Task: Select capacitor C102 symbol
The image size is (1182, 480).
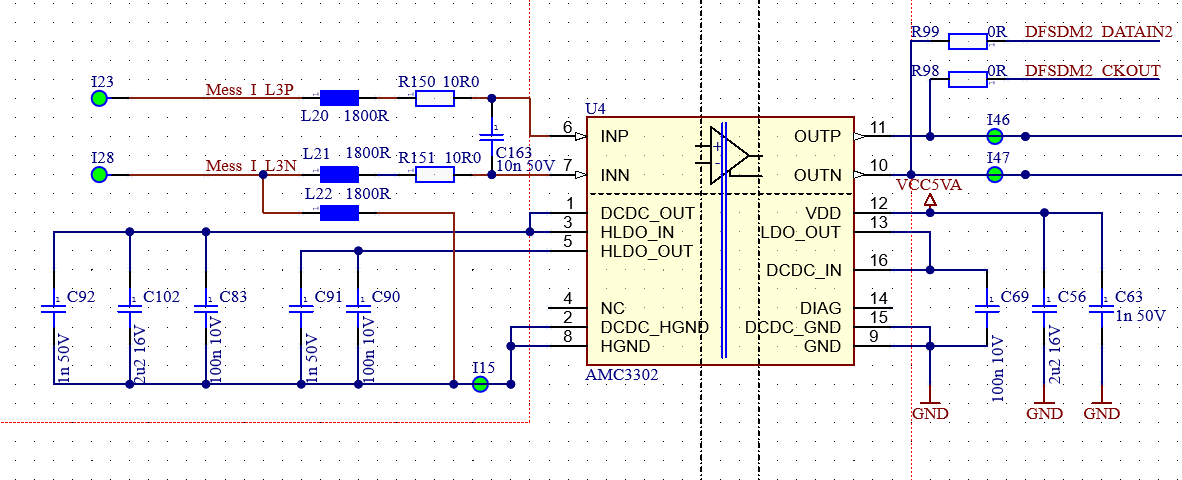Action: (x=130, y=309)
